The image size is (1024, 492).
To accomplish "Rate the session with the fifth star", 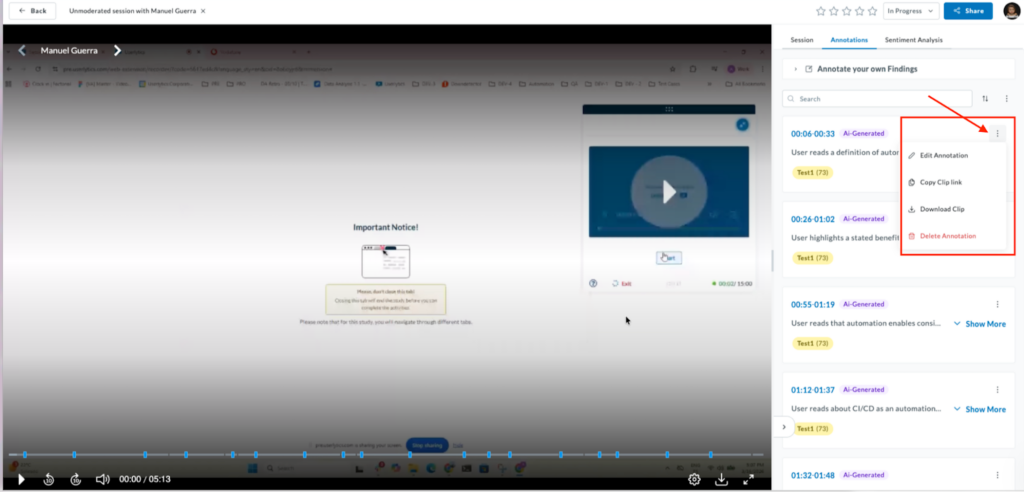I will coord(872,11).
